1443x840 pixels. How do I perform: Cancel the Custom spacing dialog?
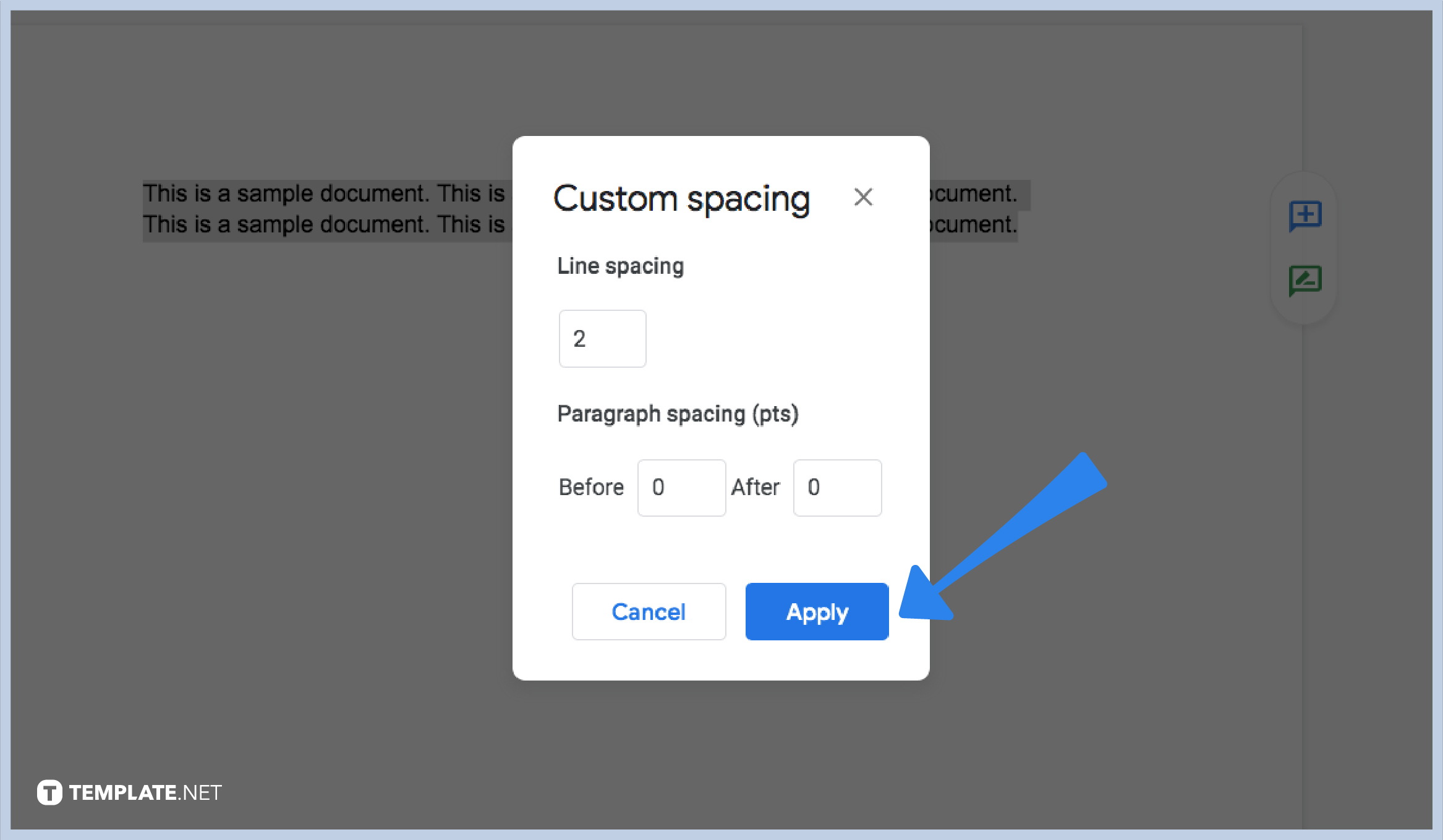[649, 611]
